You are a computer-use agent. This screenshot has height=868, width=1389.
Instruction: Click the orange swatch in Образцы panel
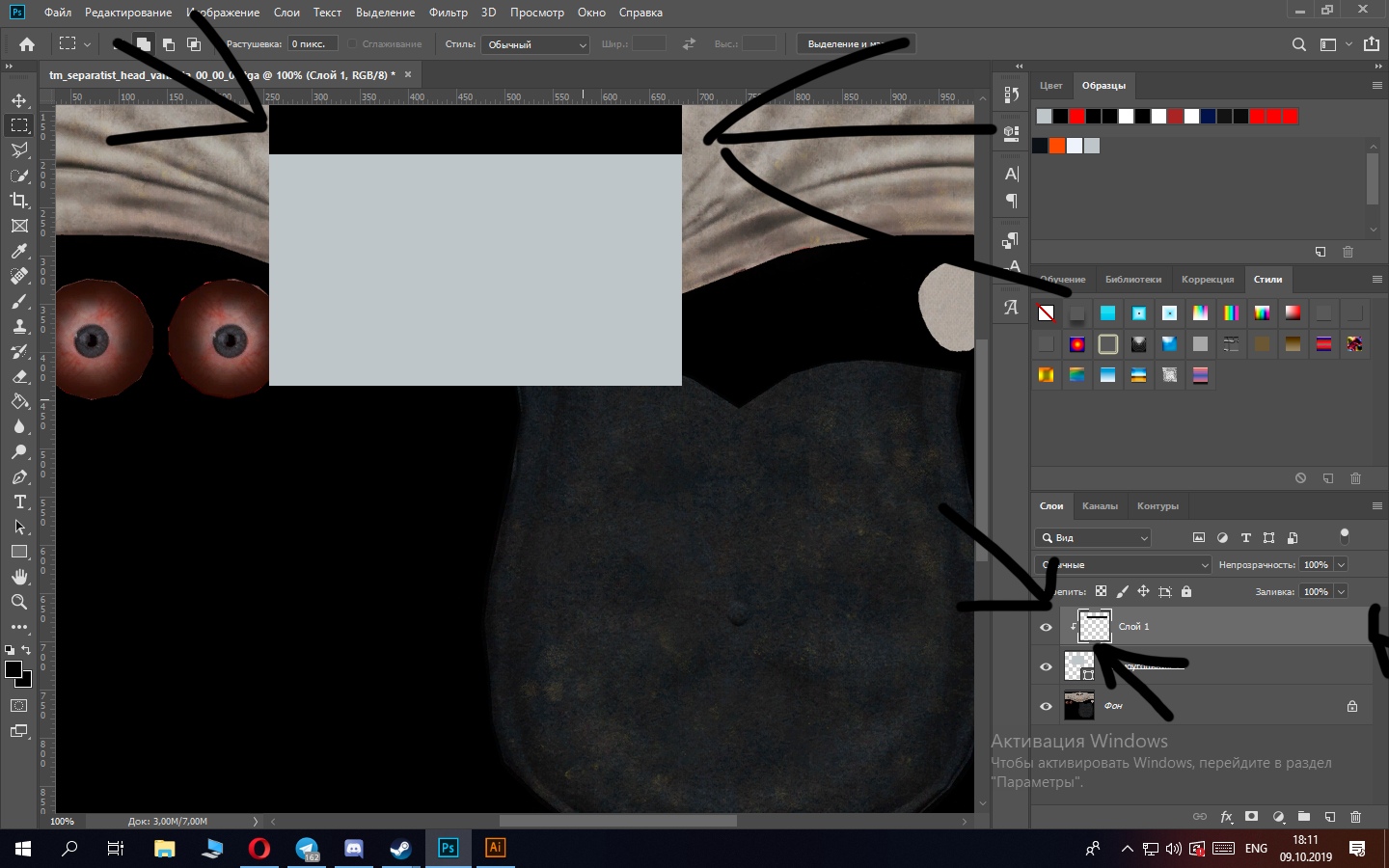point(1056,146)
